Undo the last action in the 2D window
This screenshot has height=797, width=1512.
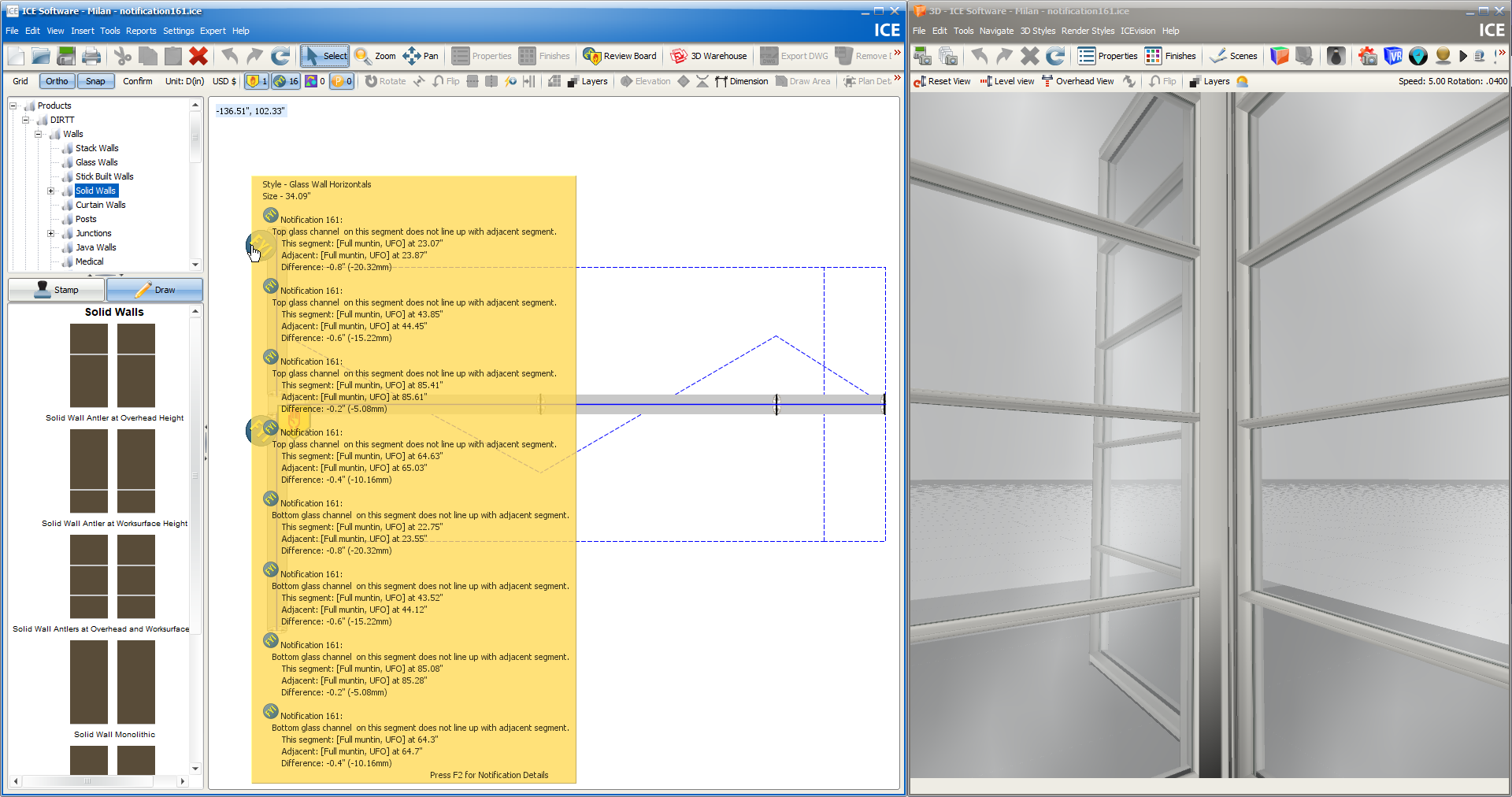[230, 56]
